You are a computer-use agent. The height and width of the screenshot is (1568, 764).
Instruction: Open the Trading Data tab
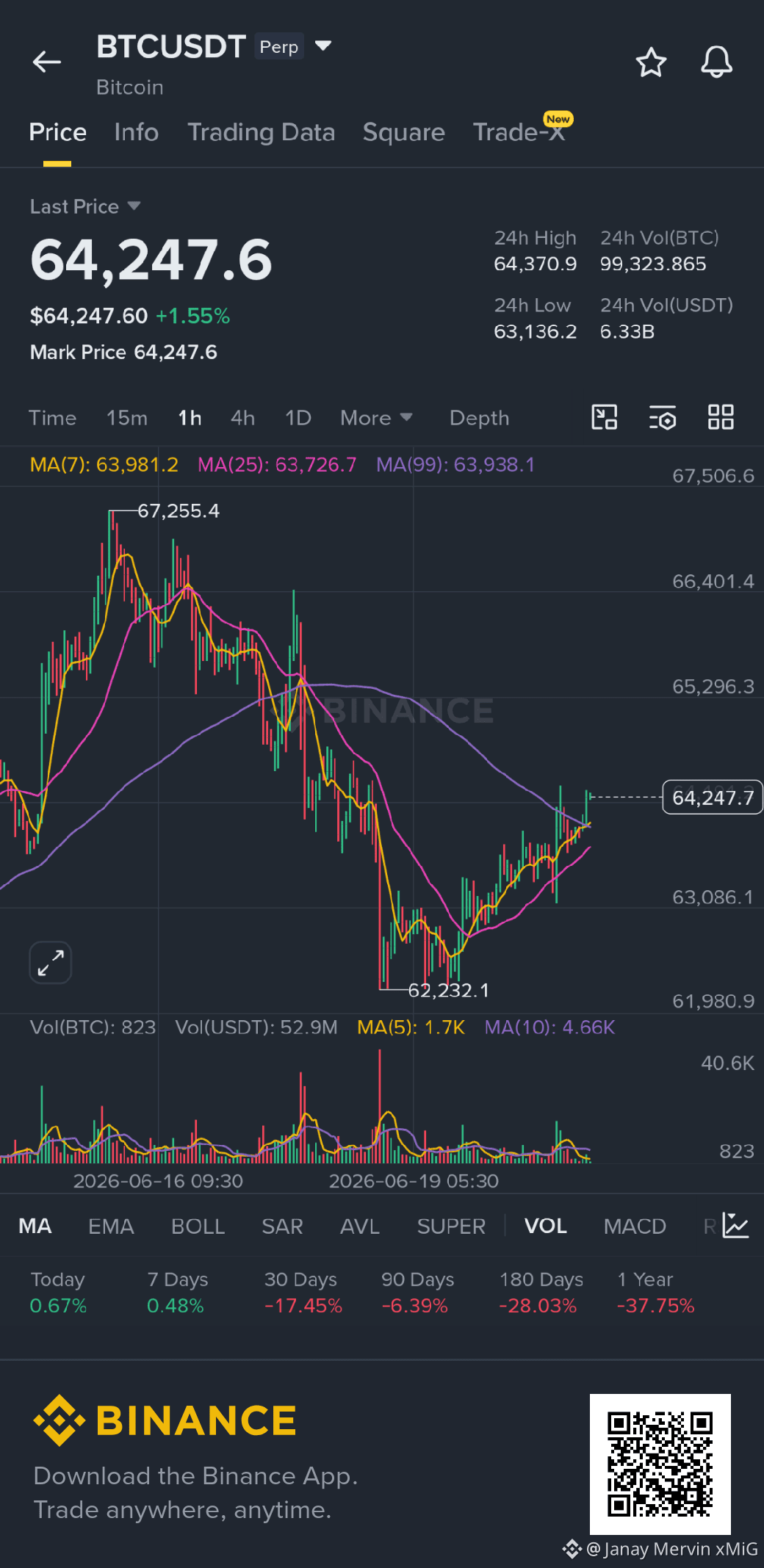click(x=261, y=132)
